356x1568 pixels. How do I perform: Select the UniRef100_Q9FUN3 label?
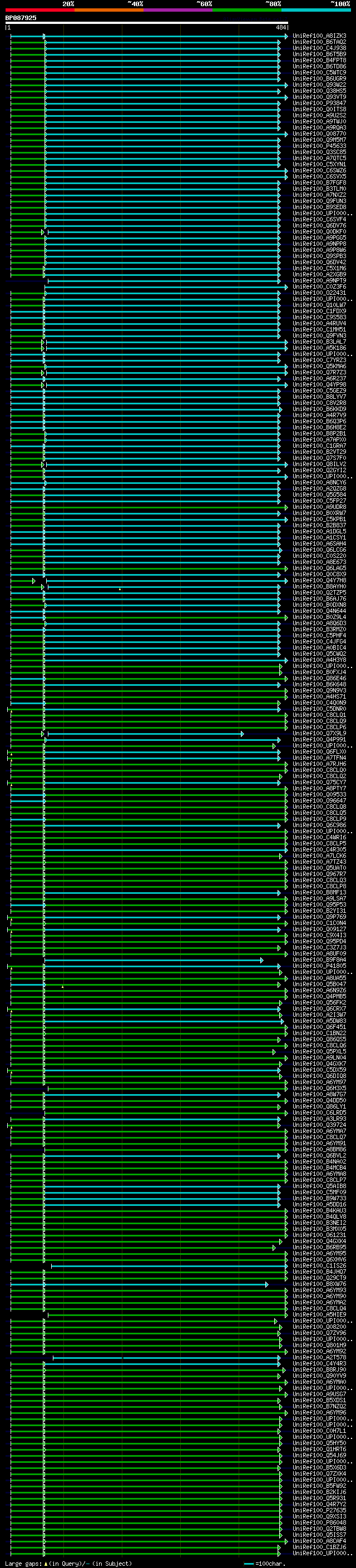tap(319, 201)
